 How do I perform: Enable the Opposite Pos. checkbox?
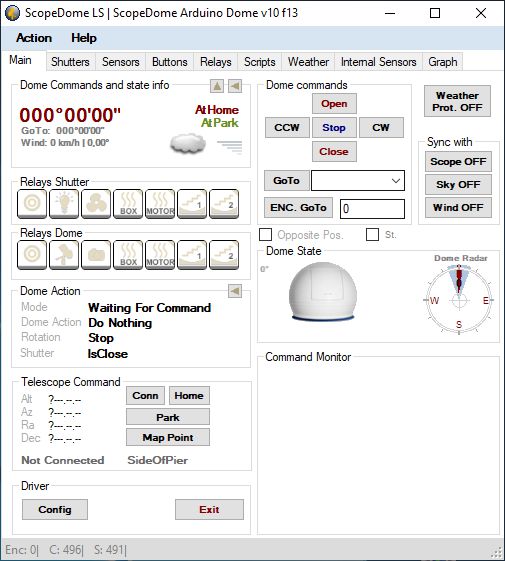pyautogui.click(x=266, y=235)
